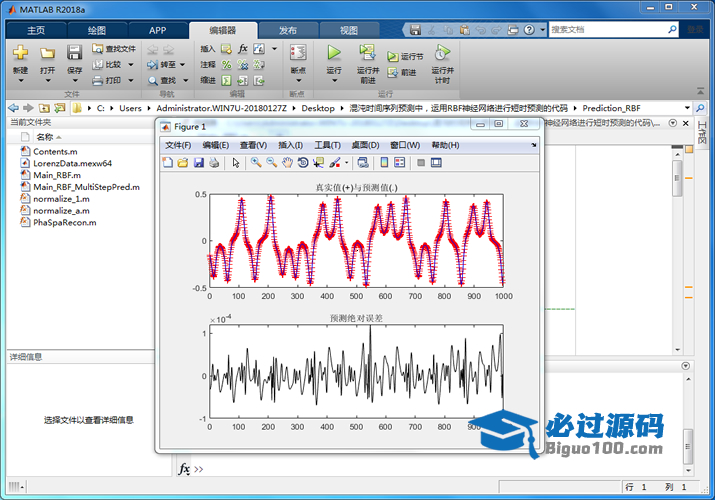
Task: Click quick access save icon in top bar
Action: pyautogui.click(x=415, y=30)
